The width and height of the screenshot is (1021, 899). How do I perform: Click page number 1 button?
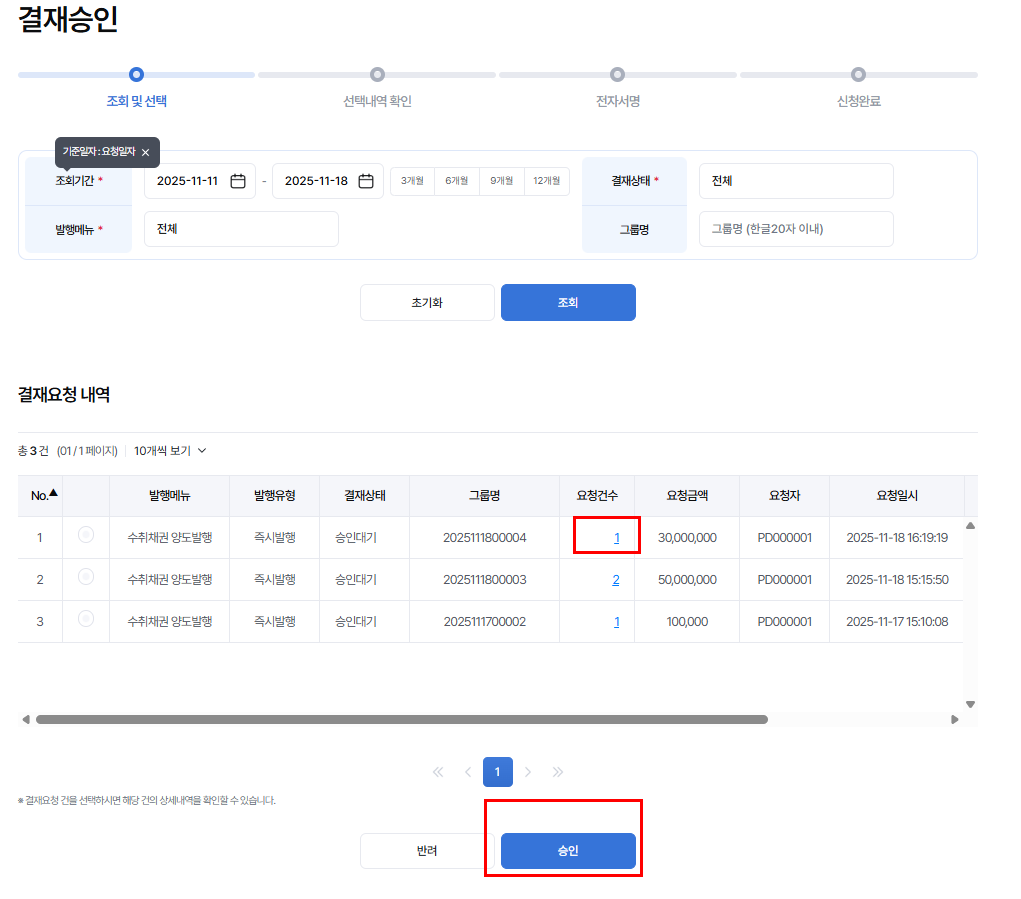click(x=497, y=772)
